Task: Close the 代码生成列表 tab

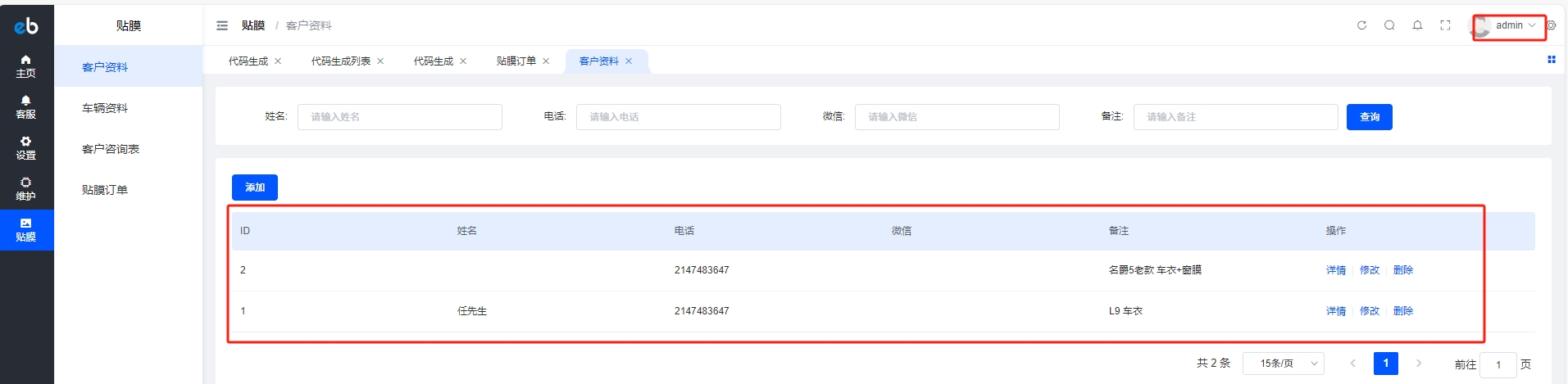Action: pos(380,61)
